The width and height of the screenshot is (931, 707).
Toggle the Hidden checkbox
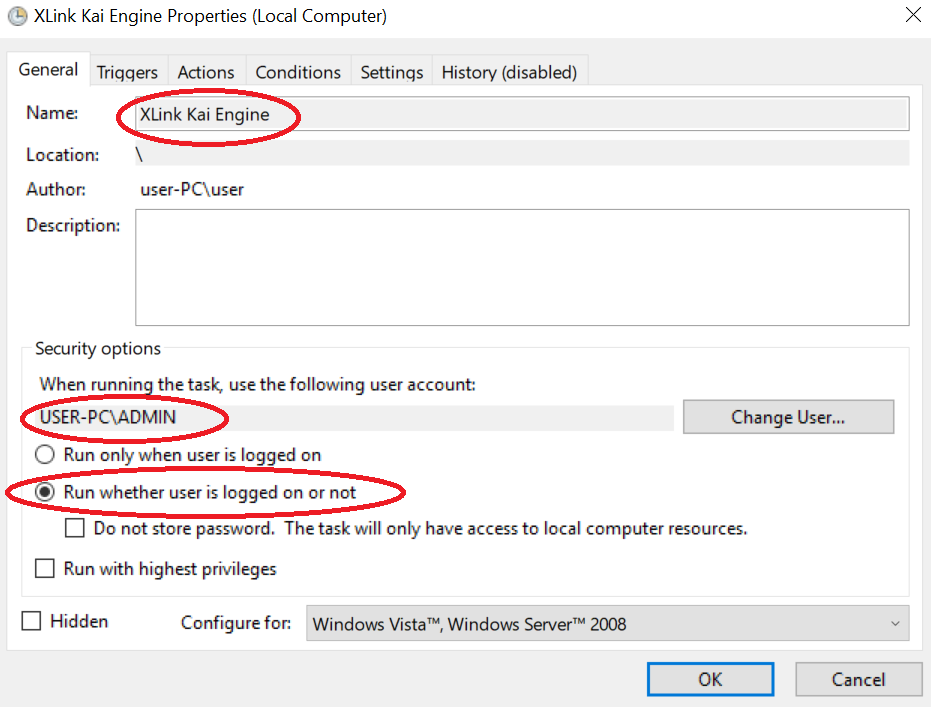[x=31, y=621]
